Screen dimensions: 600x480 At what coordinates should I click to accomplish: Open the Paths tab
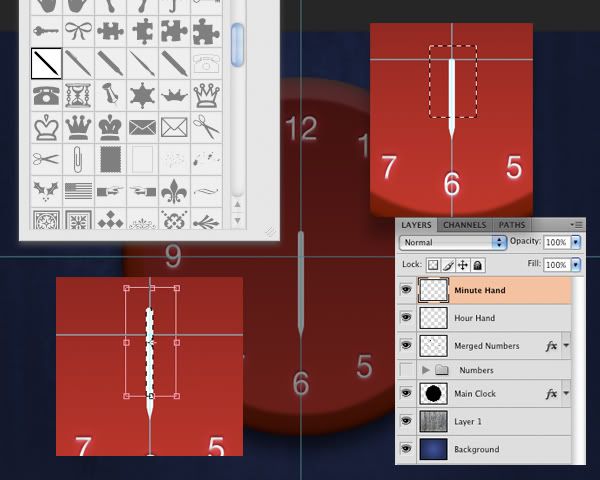click(x=511, y=225)
